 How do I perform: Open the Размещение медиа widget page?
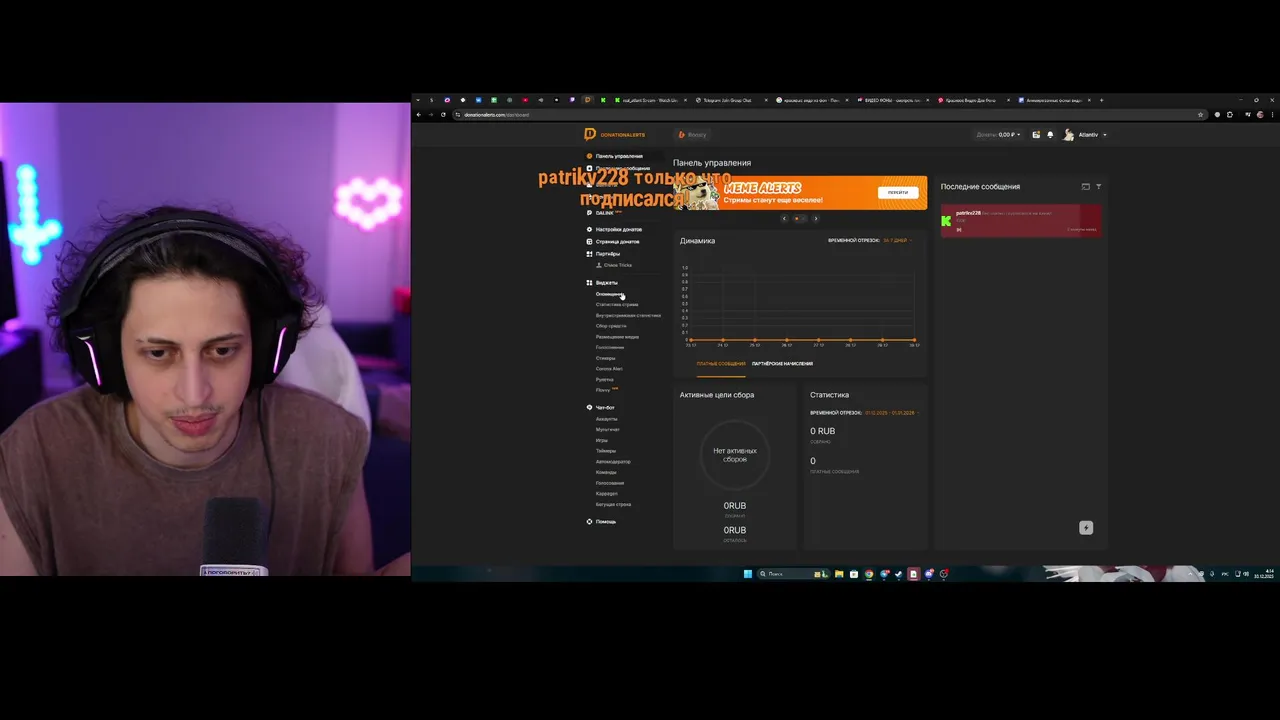pyautogui.click(x=617, y=337)
